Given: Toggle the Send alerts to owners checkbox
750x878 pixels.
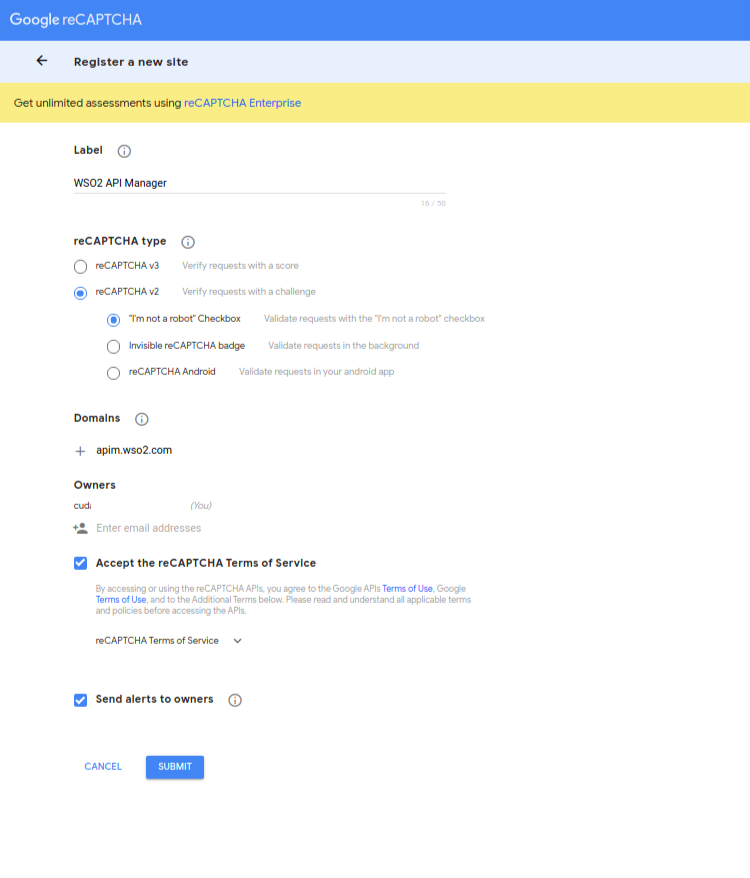Looking at the screenshot, I should point(81,700).
